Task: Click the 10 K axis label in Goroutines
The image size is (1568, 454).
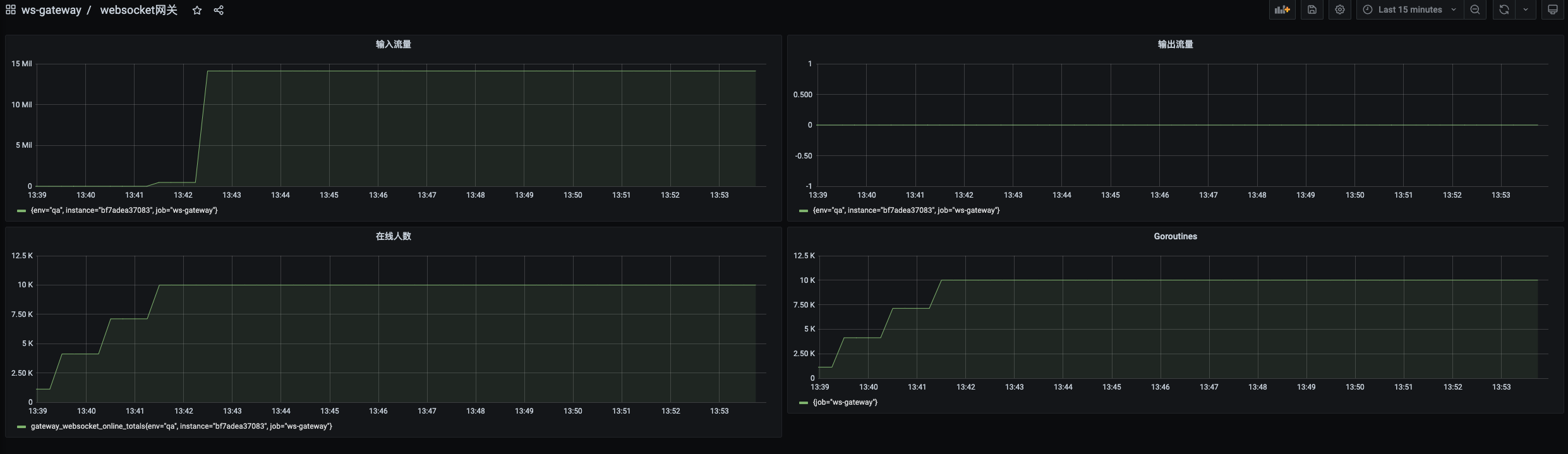Action: tap(807, 280)
